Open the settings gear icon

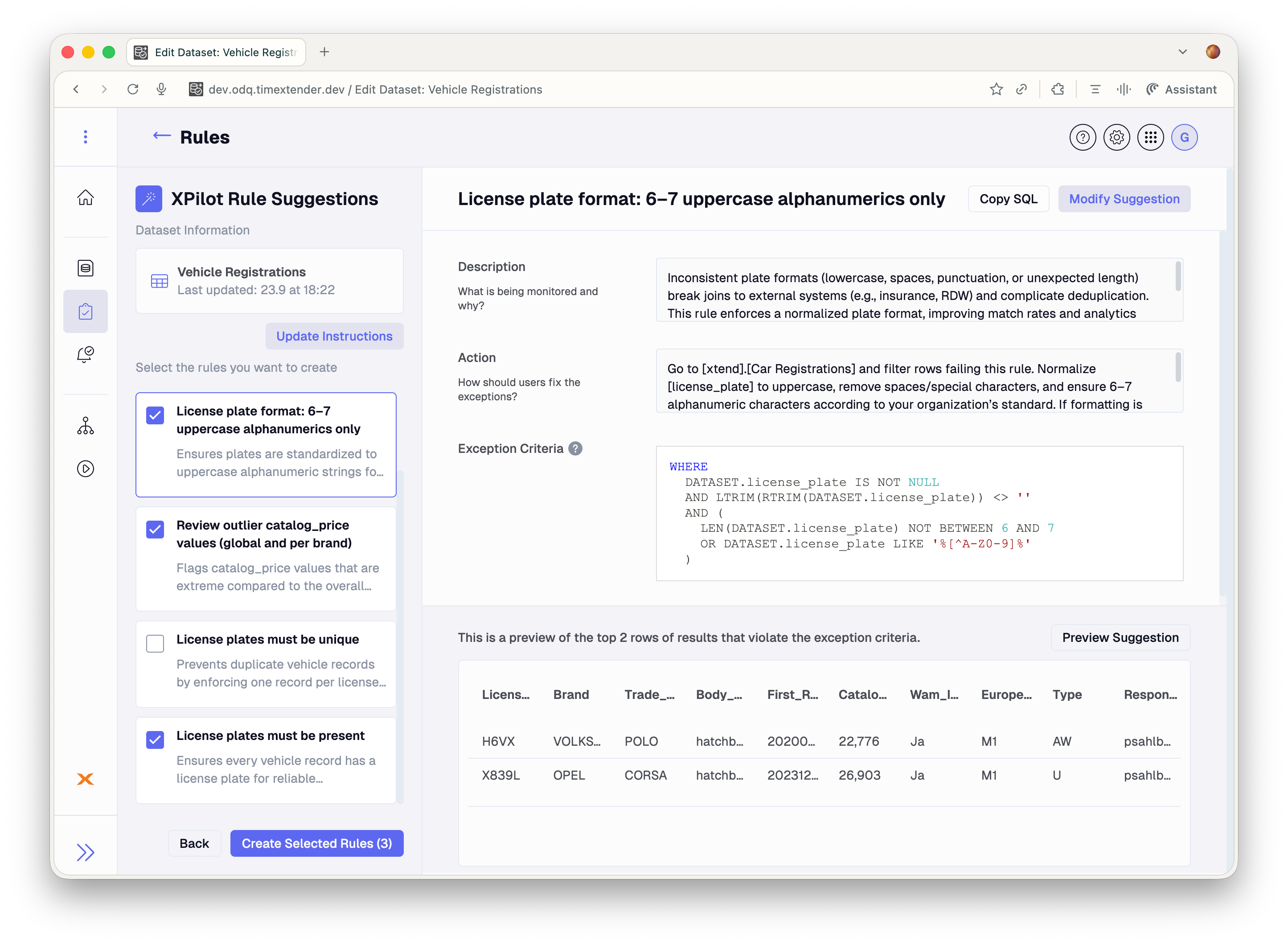tap(1116, 137)
